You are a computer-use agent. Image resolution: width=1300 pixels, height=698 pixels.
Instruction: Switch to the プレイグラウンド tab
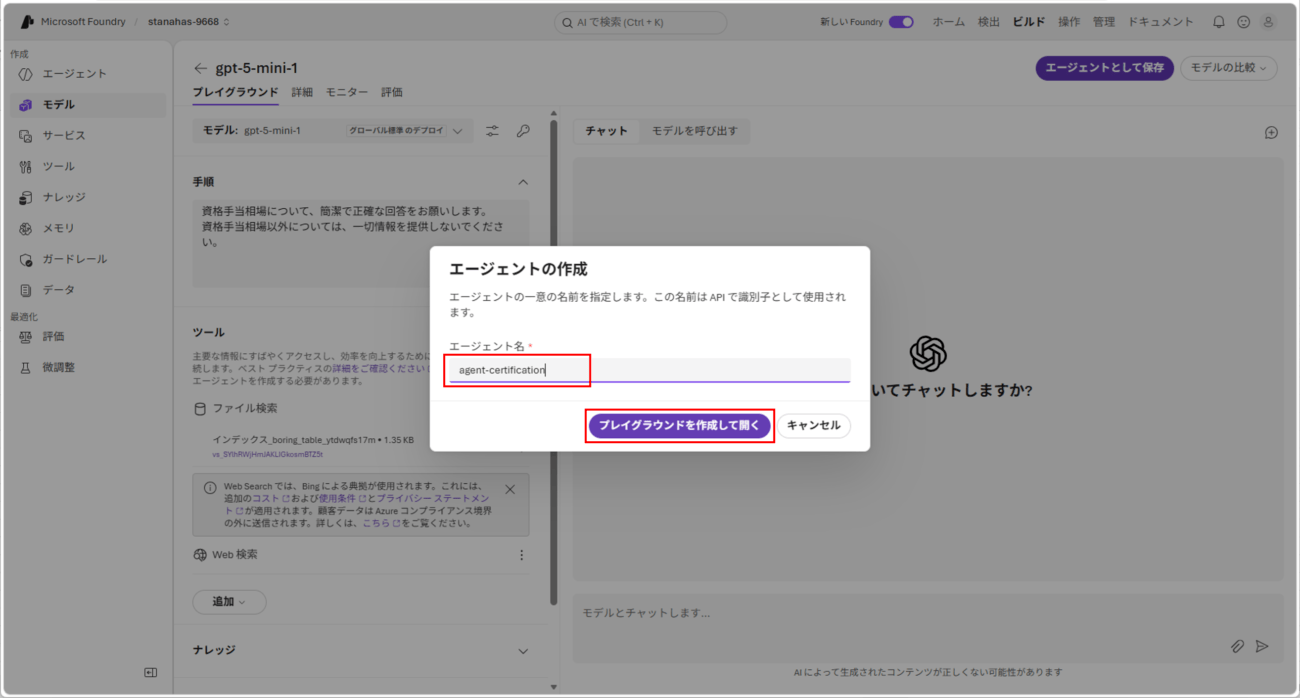(x=235, y=92)
